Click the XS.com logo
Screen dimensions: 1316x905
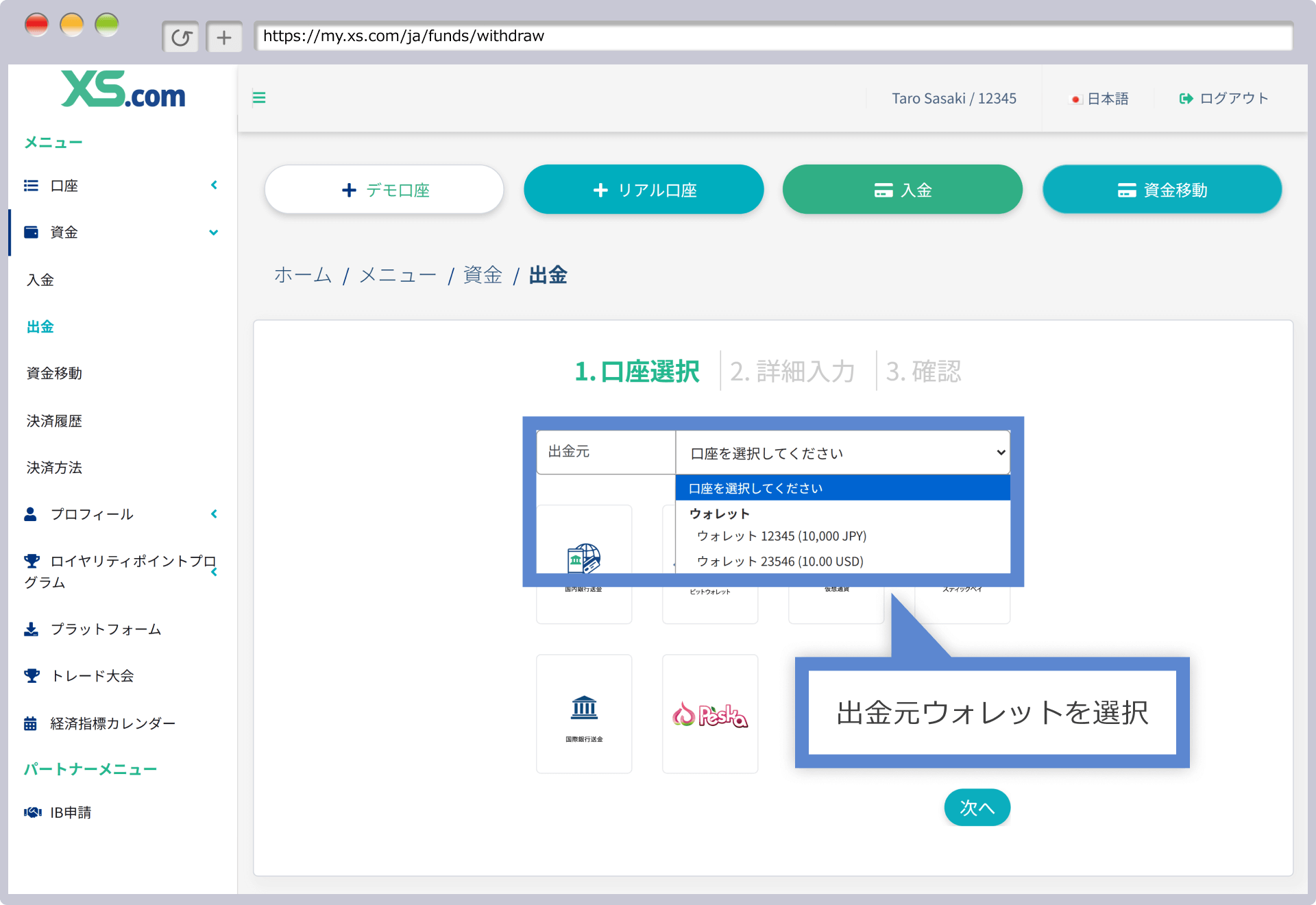123,90
